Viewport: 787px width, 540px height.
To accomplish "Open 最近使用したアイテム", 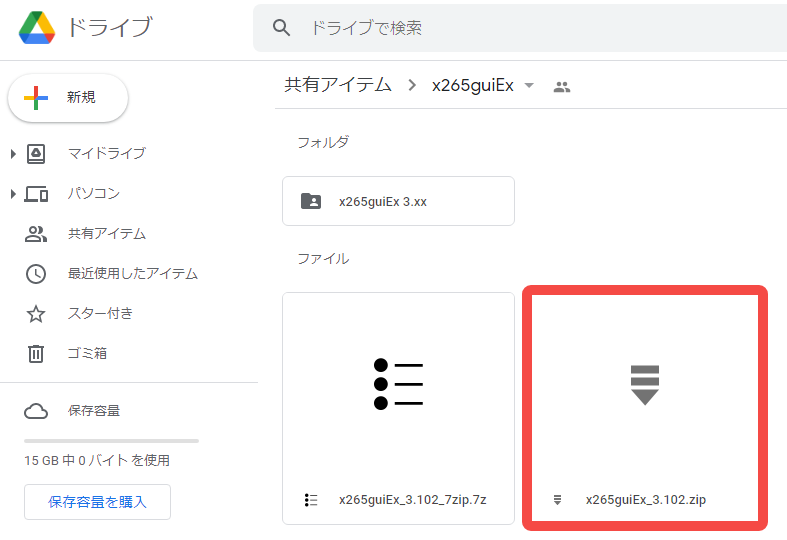I will pos(133,274).
